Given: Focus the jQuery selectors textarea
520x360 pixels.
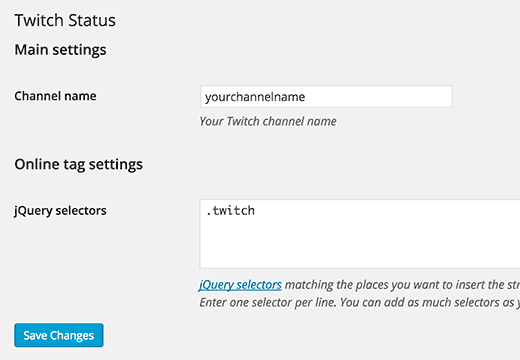Looking at the screenshot, I should click(x=360, y=234).
